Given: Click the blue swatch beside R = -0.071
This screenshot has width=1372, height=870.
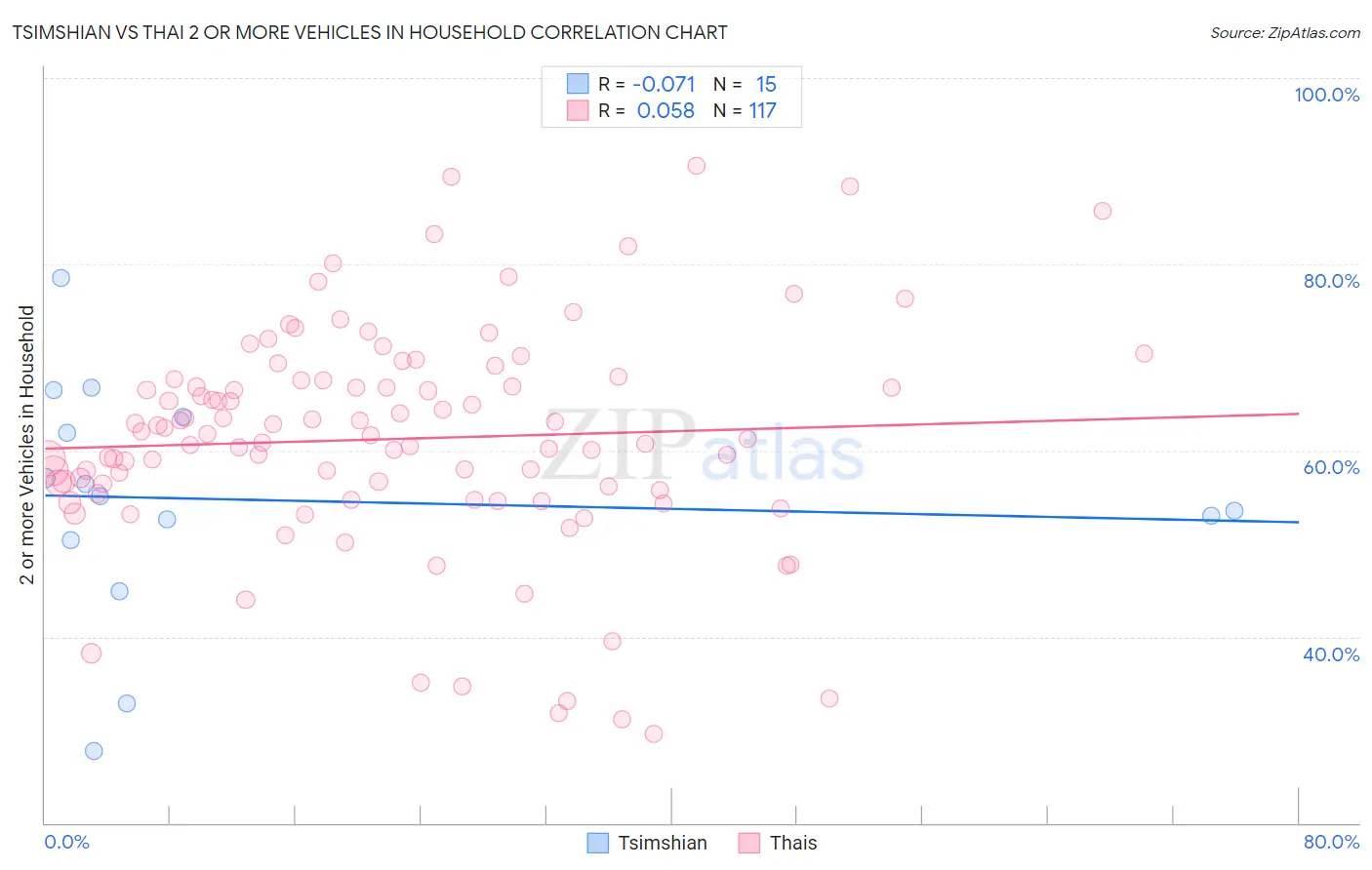Looking at the screenshot, I should click(x=578, y=84).
